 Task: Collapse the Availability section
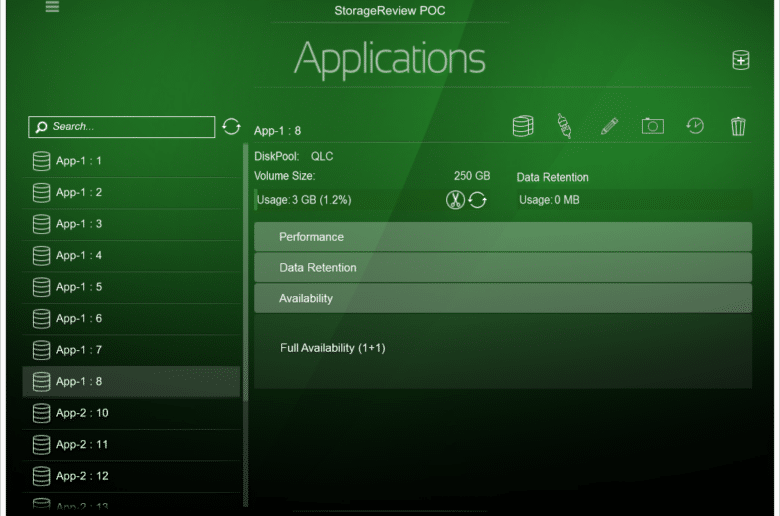[503, 299]
